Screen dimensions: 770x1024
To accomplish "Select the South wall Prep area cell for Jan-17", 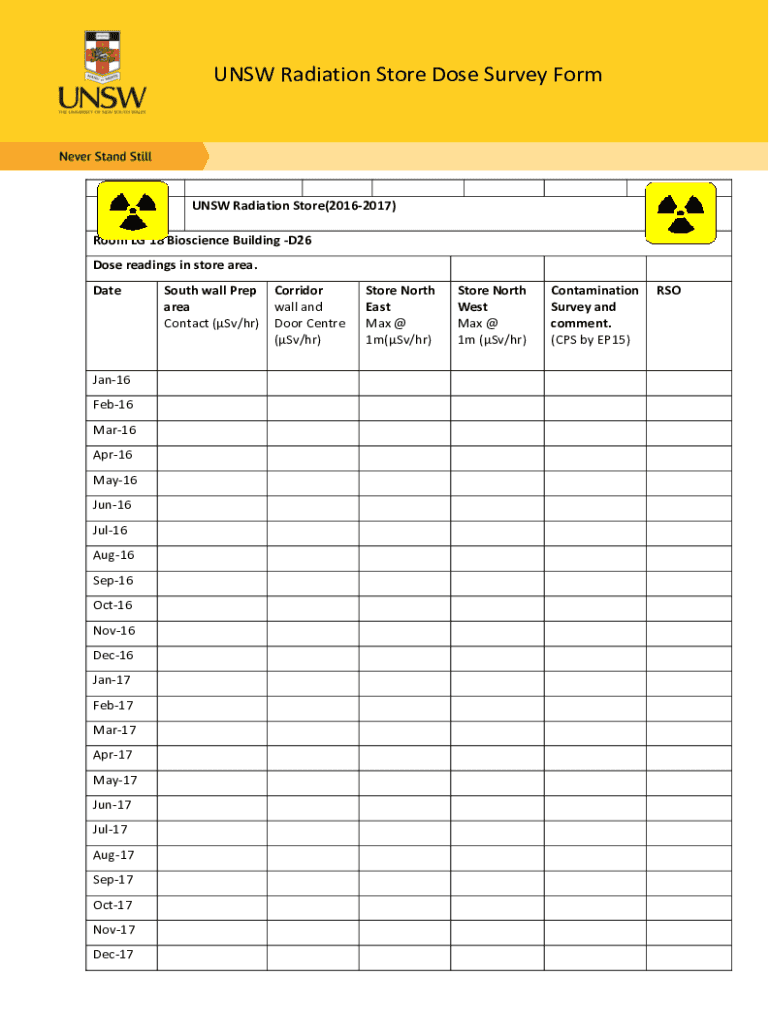I will (212, 681).
